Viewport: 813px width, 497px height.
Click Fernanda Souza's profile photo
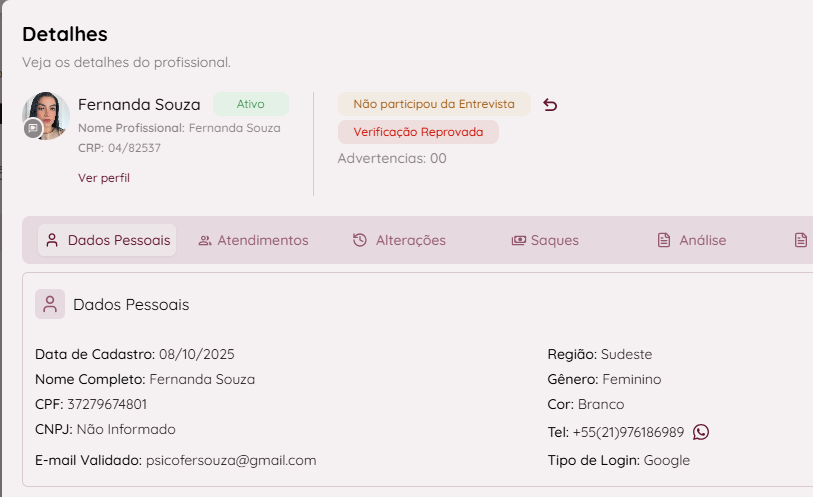click(x=46, y=114)
